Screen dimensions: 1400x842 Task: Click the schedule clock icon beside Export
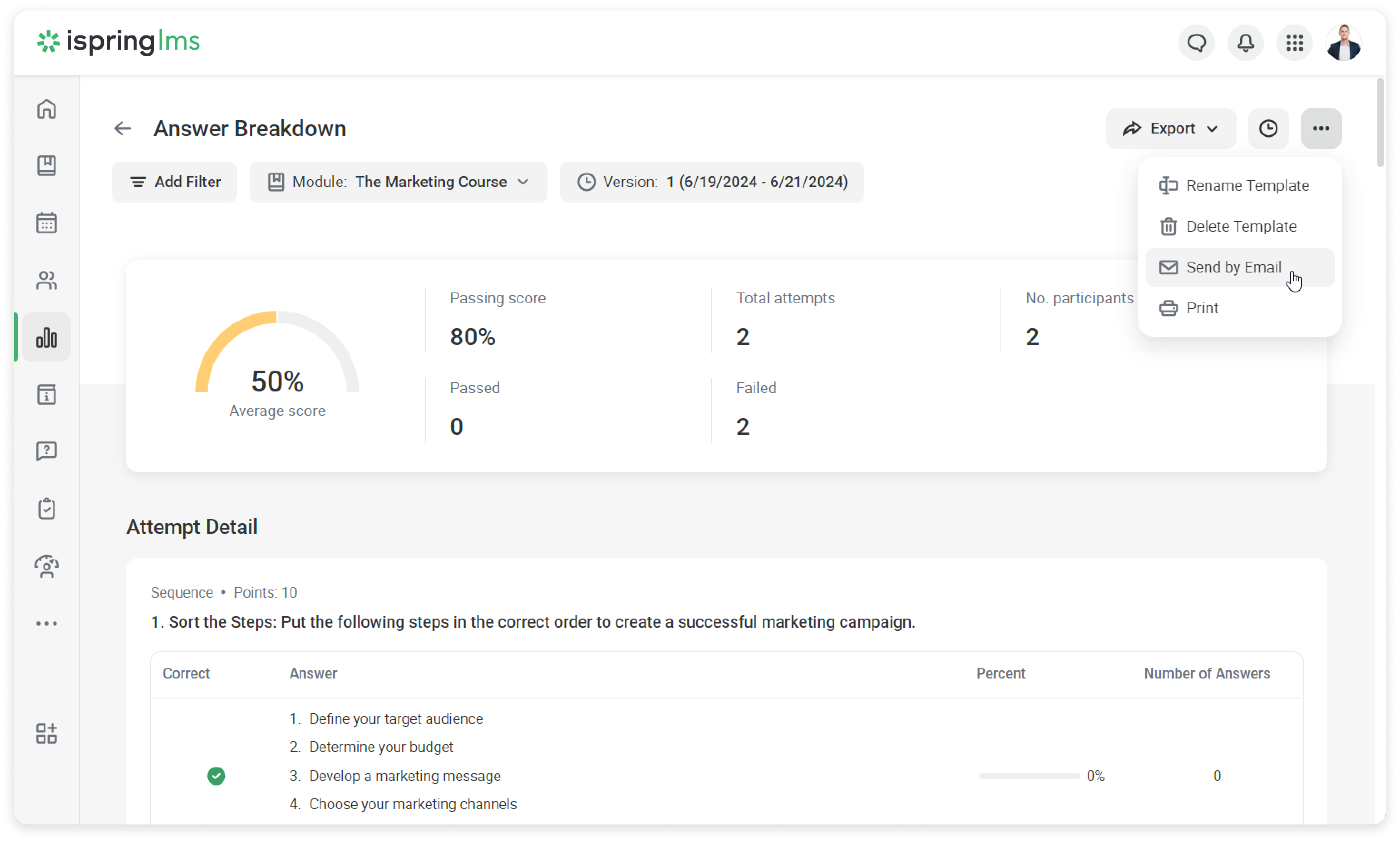(x=1268, y=128)
